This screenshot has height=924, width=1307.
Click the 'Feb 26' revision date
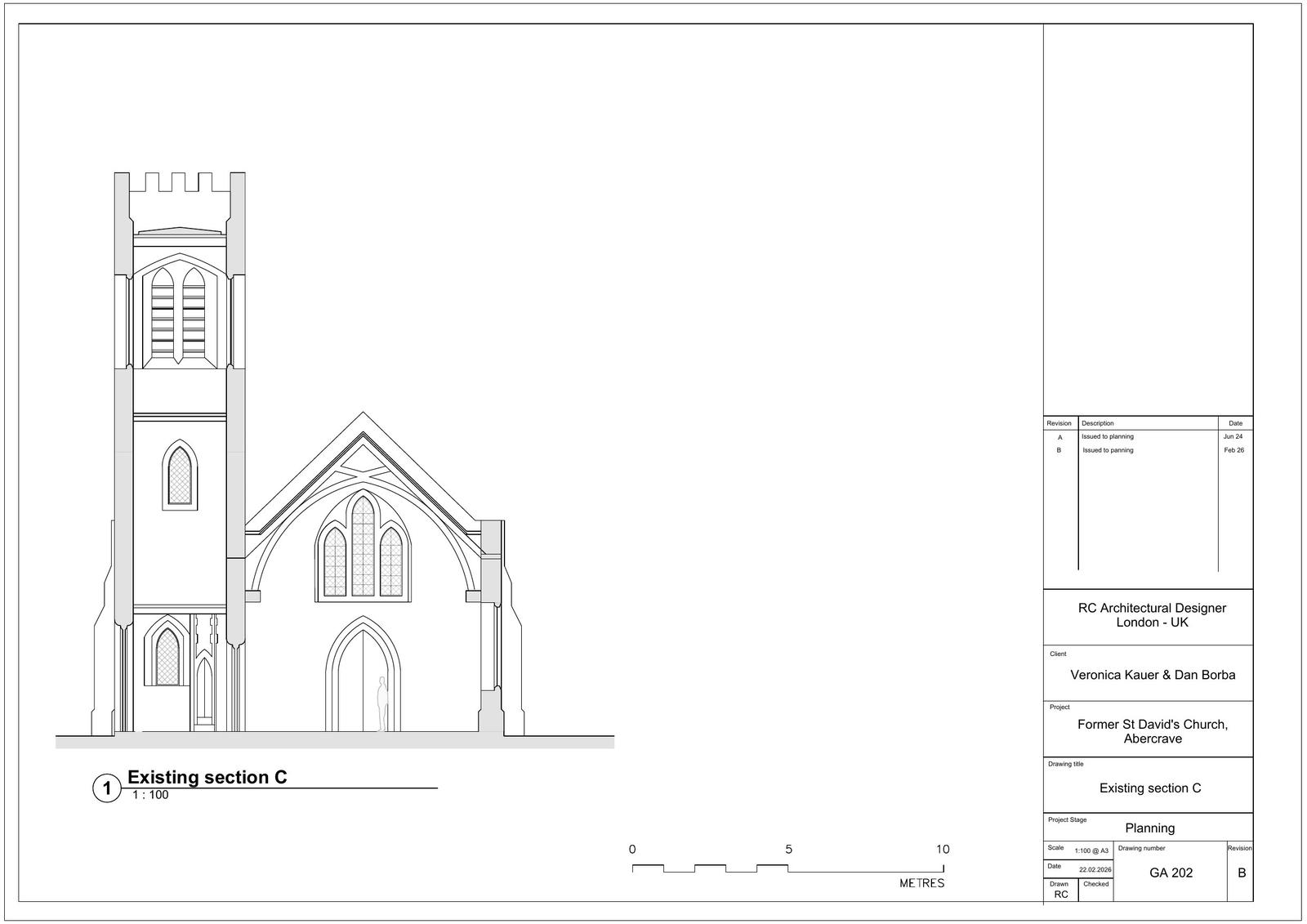point(1233,450)
